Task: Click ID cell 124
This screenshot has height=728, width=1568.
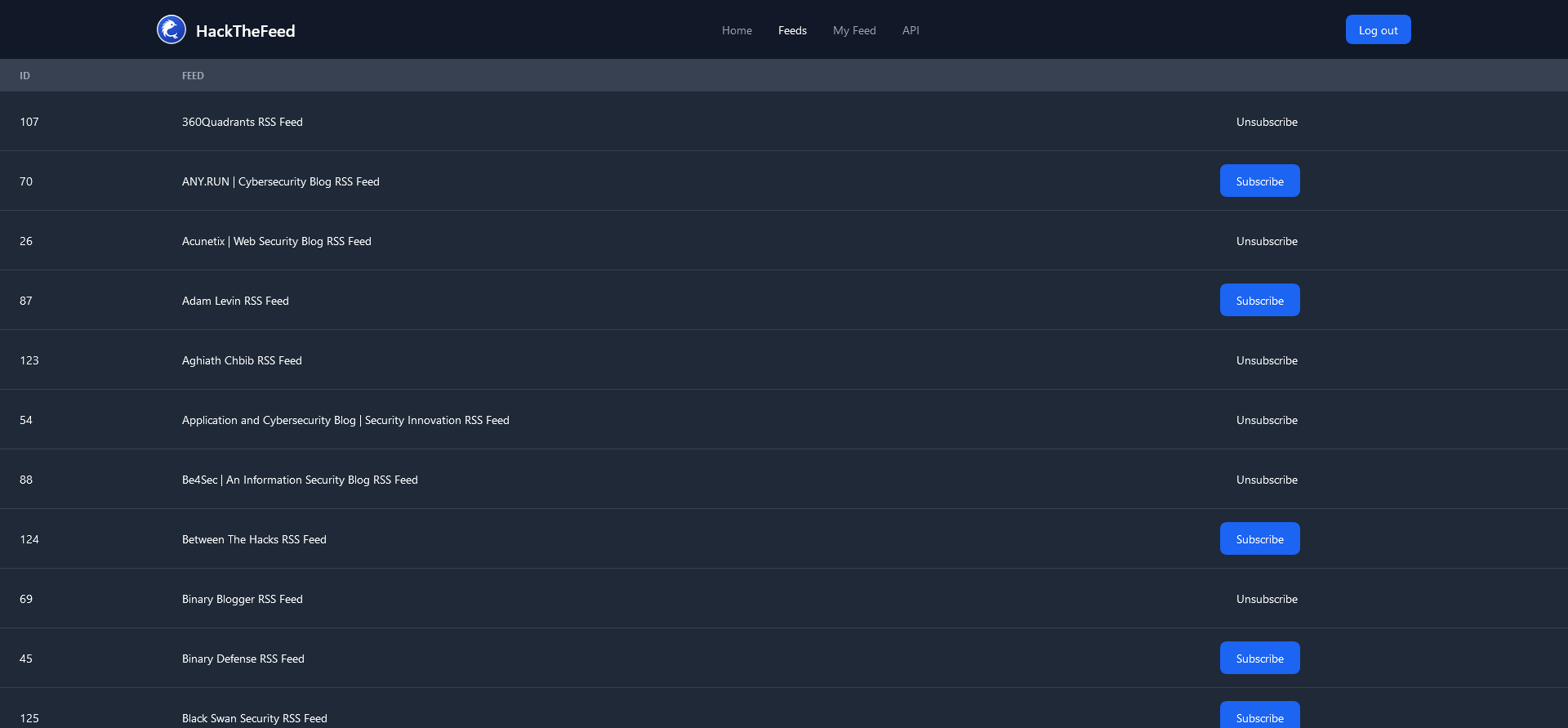Action: [29, 539]
